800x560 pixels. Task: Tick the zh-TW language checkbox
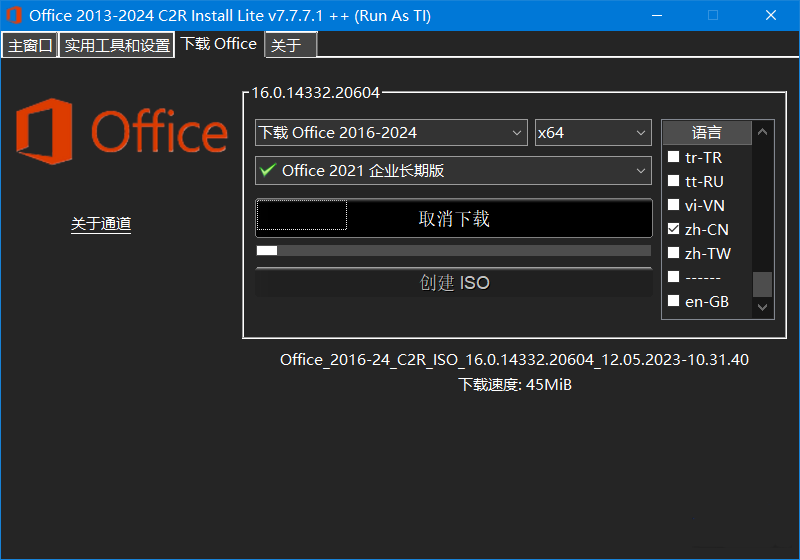tap(674, 254)
